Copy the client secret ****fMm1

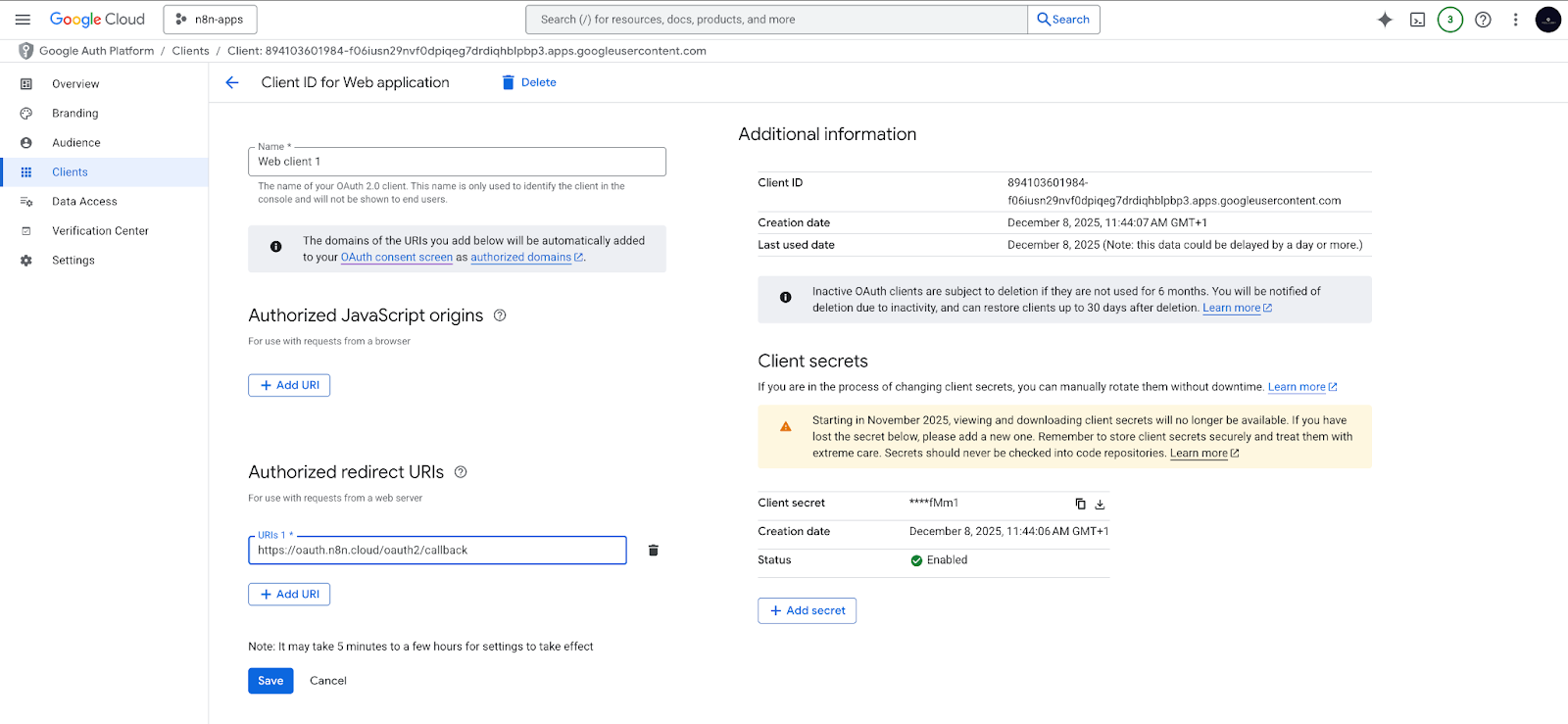1080,504
